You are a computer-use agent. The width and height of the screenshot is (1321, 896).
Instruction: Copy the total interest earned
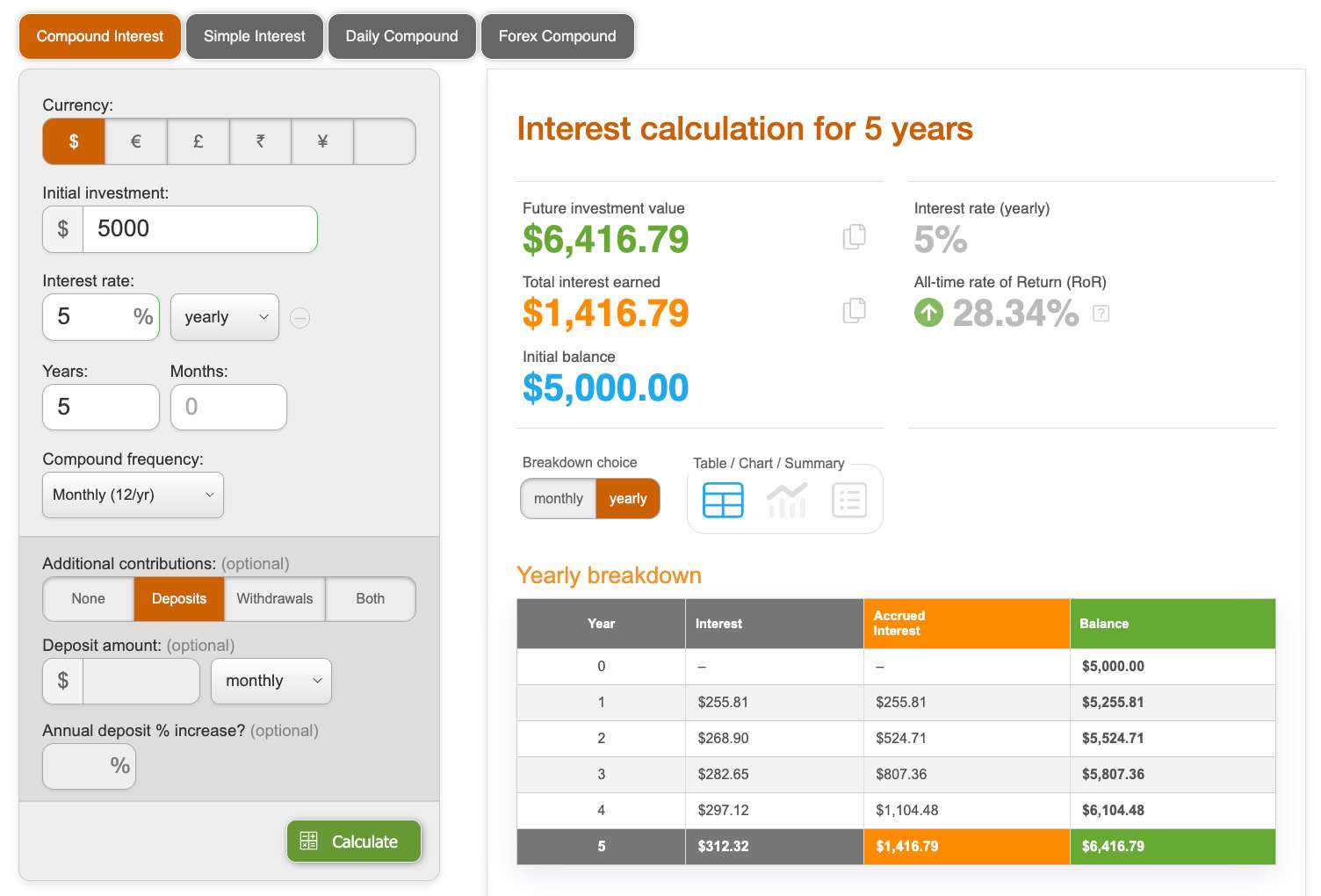click(x=854, y=310)
